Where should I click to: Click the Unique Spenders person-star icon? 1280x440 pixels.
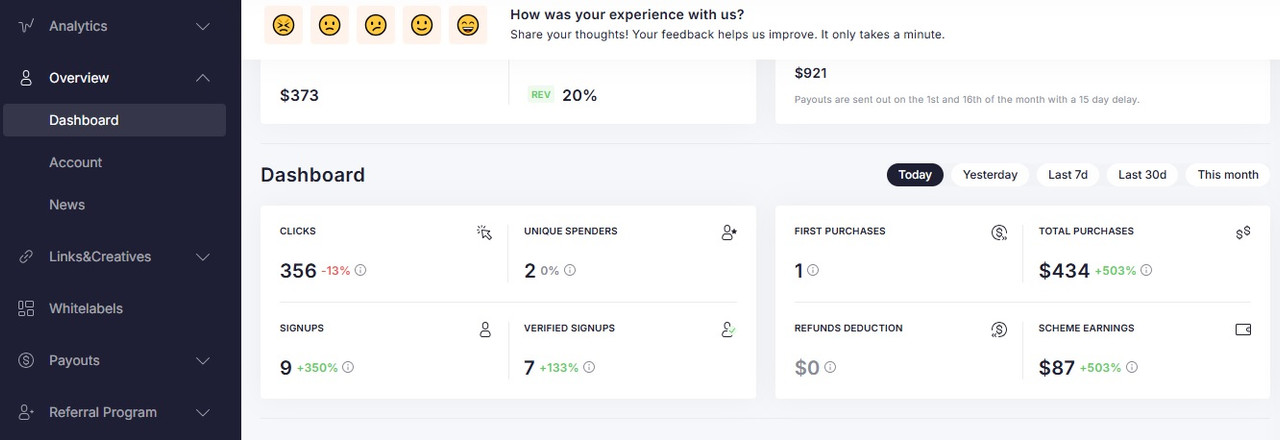tap(729, 232)
